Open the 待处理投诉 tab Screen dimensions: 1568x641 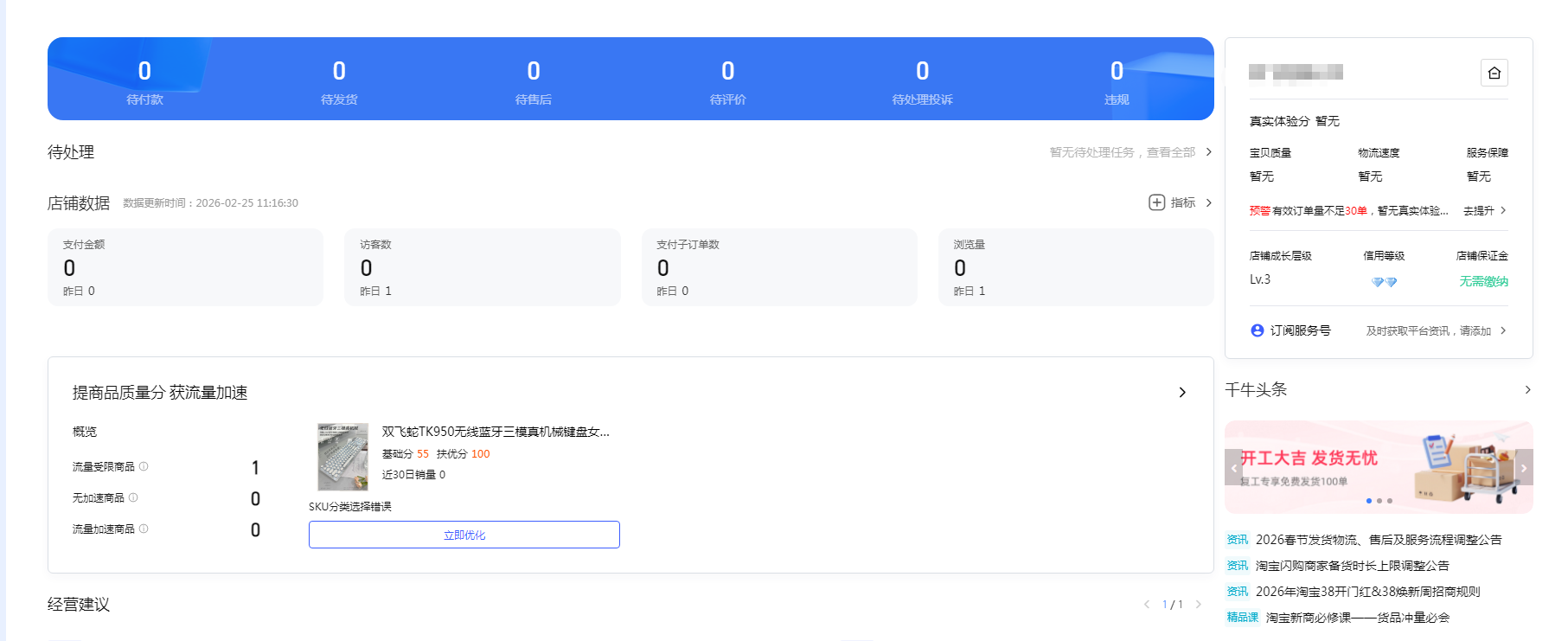pyautogui.click(x=923, y=81)
